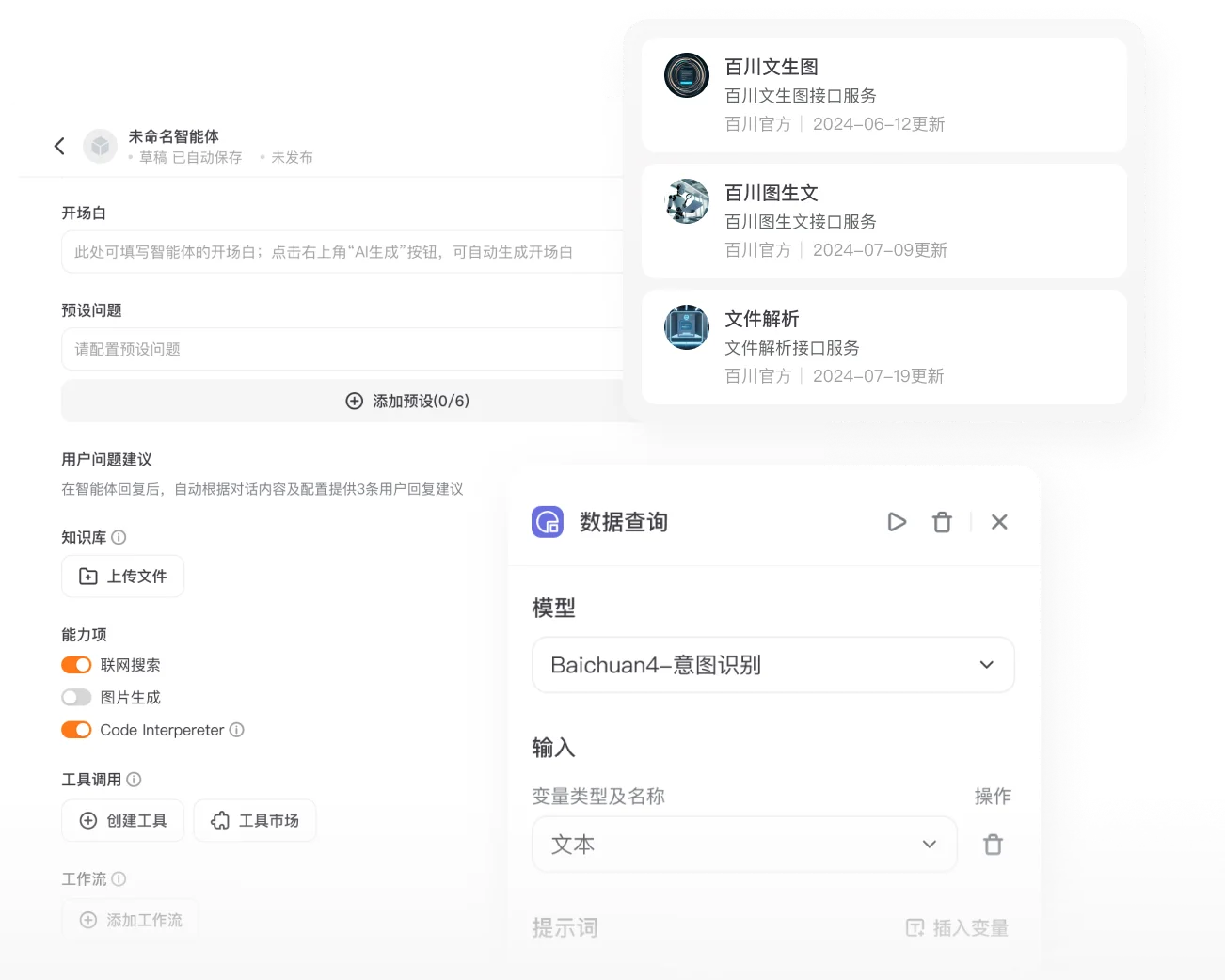The image size is (1225, 980).
Task: Open the 工具市场 tool marketplace
Action: pos(254,820)
